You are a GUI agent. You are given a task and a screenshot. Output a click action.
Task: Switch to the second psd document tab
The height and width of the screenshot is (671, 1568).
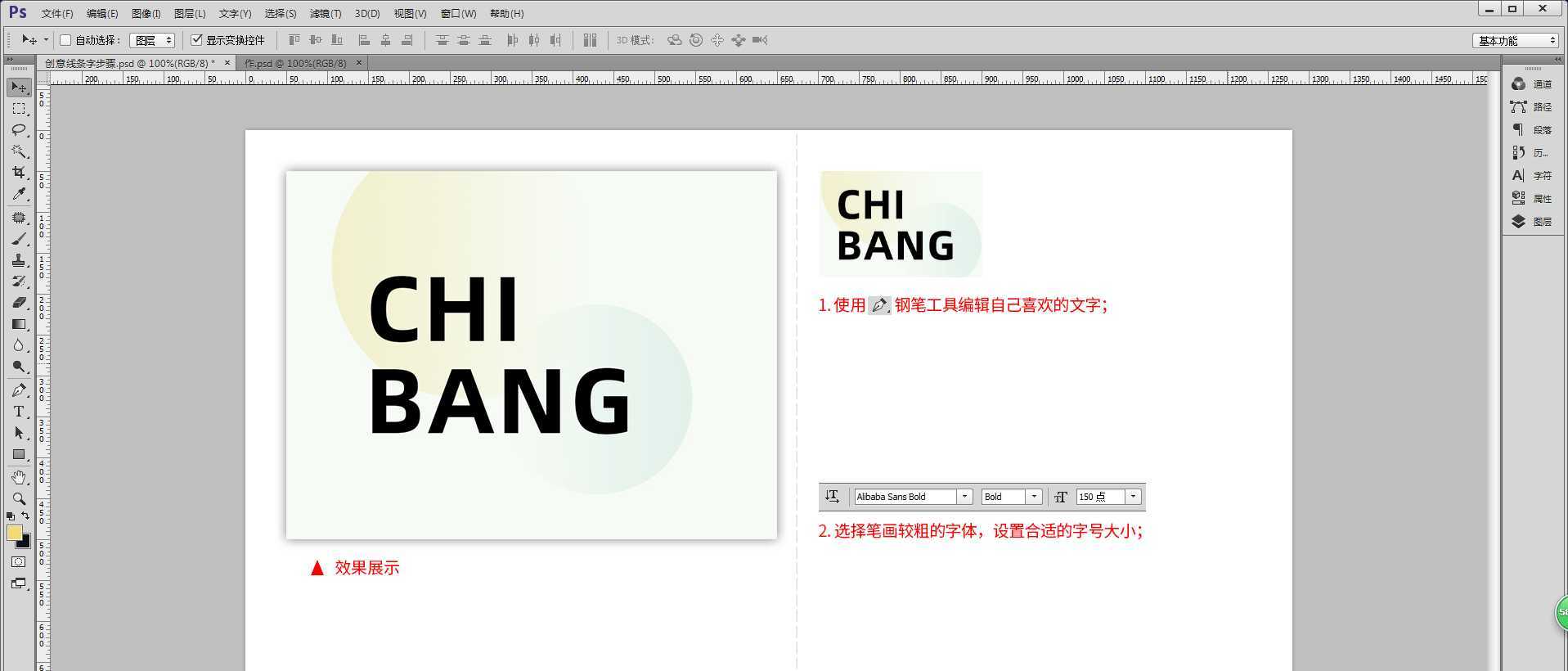pos(296,63)
